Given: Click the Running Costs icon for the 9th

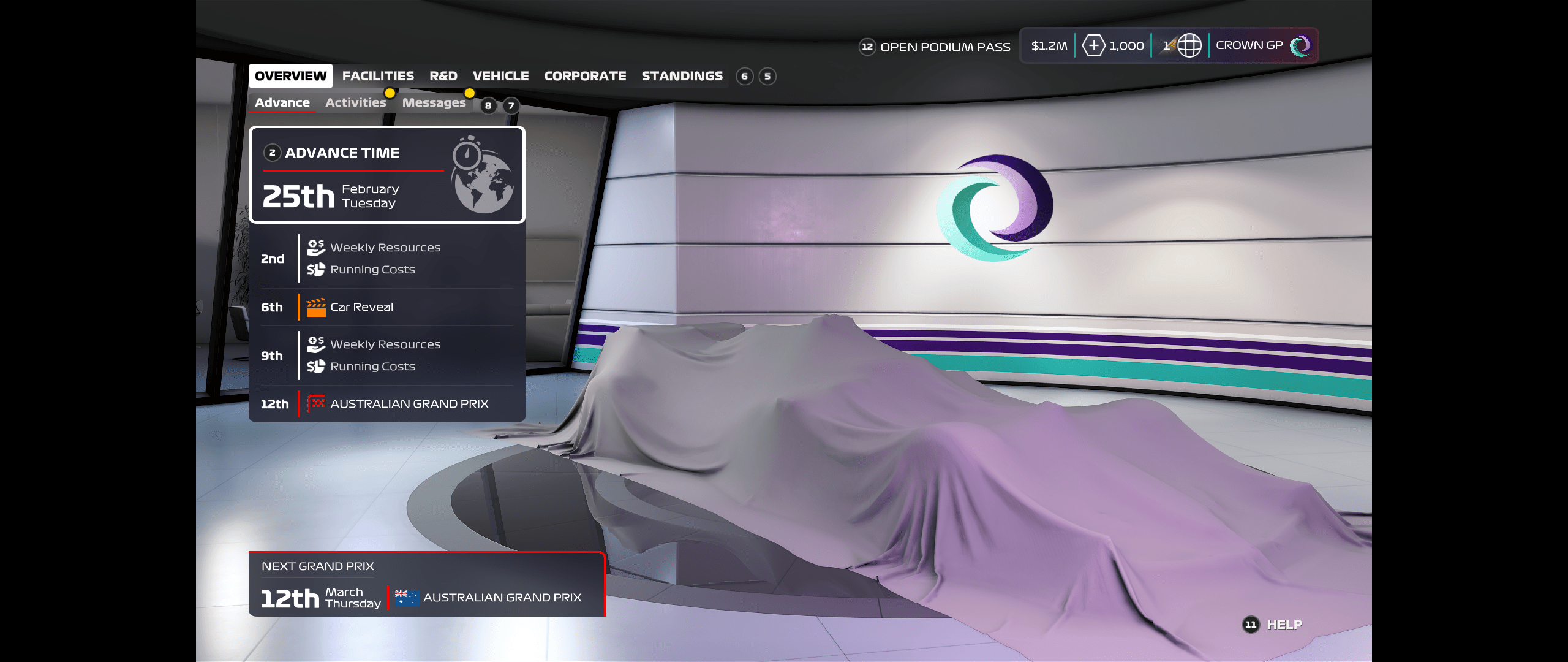Looking at the screenshot, I should [316, 367].
